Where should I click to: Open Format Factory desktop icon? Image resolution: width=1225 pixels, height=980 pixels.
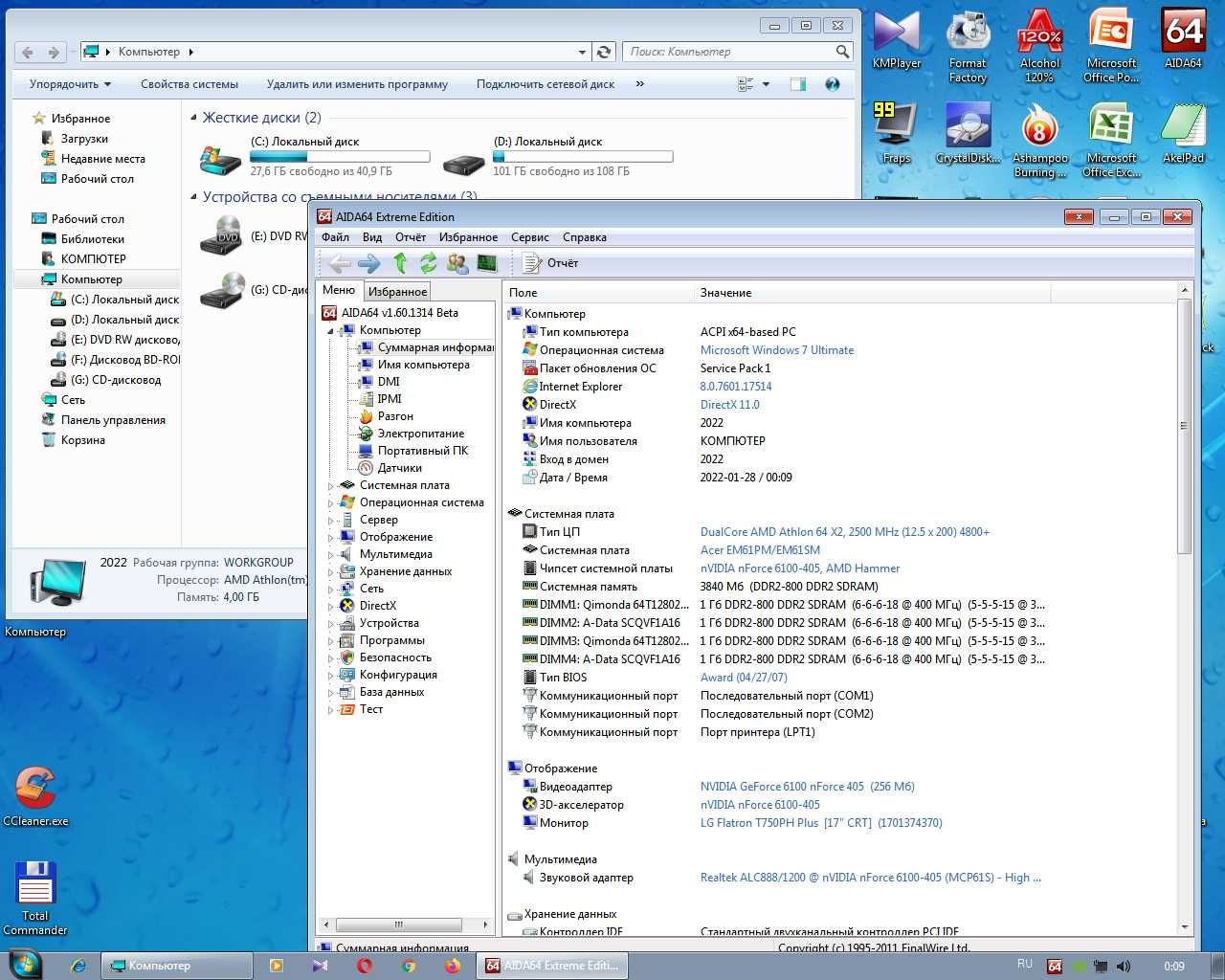(x=968, y=47)
